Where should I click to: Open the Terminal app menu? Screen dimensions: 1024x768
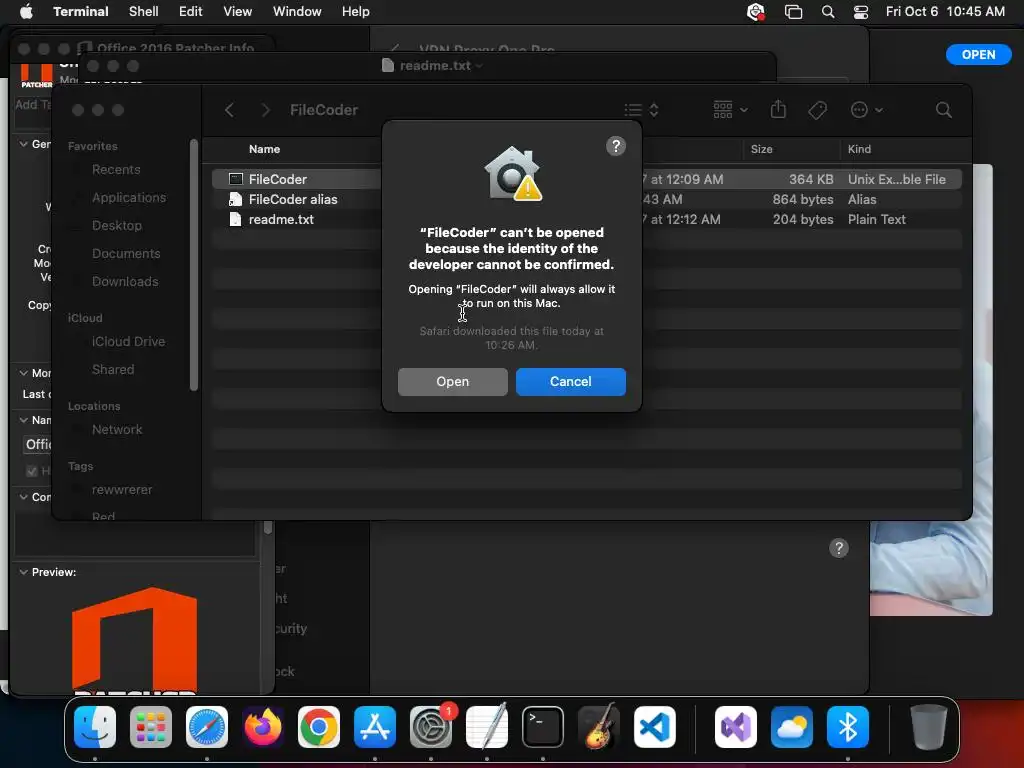click(x=81, y=12)
